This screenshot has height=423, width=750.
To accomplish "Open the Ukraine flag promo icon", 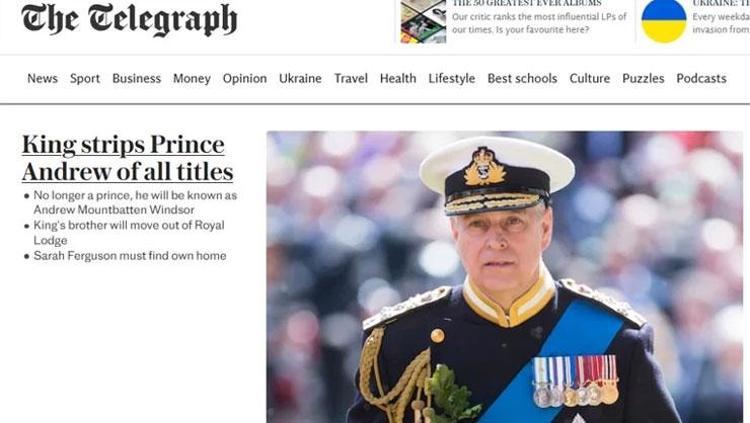I will [663, 21].
